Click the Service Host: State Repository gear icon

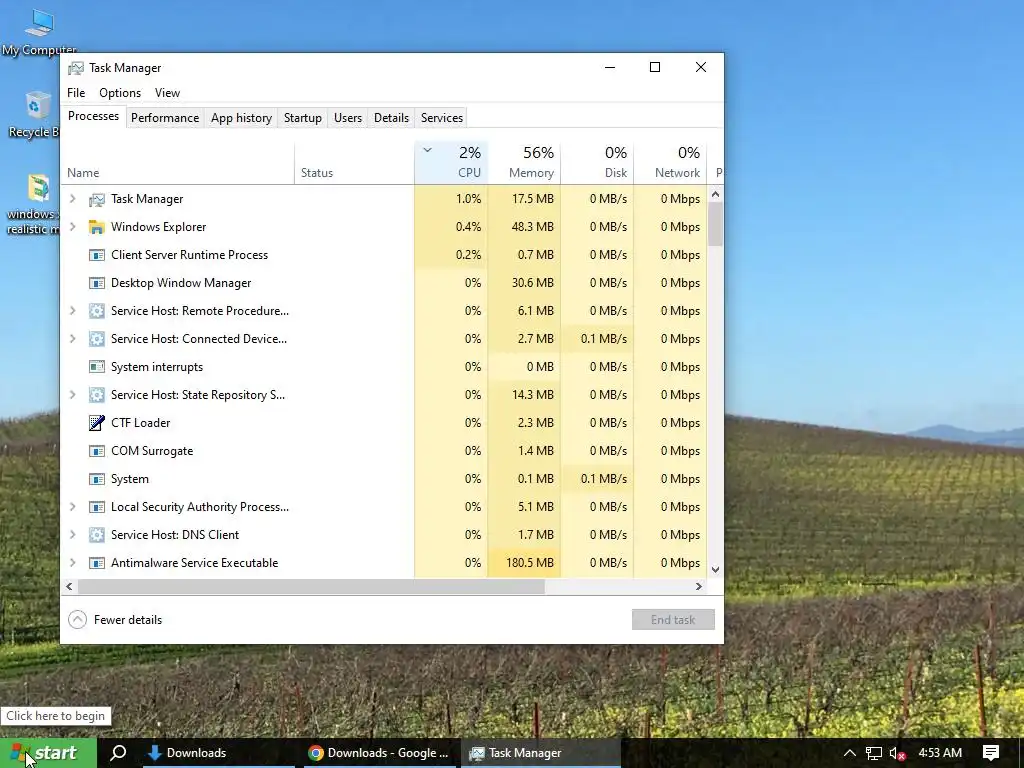(x=97, y=395)
